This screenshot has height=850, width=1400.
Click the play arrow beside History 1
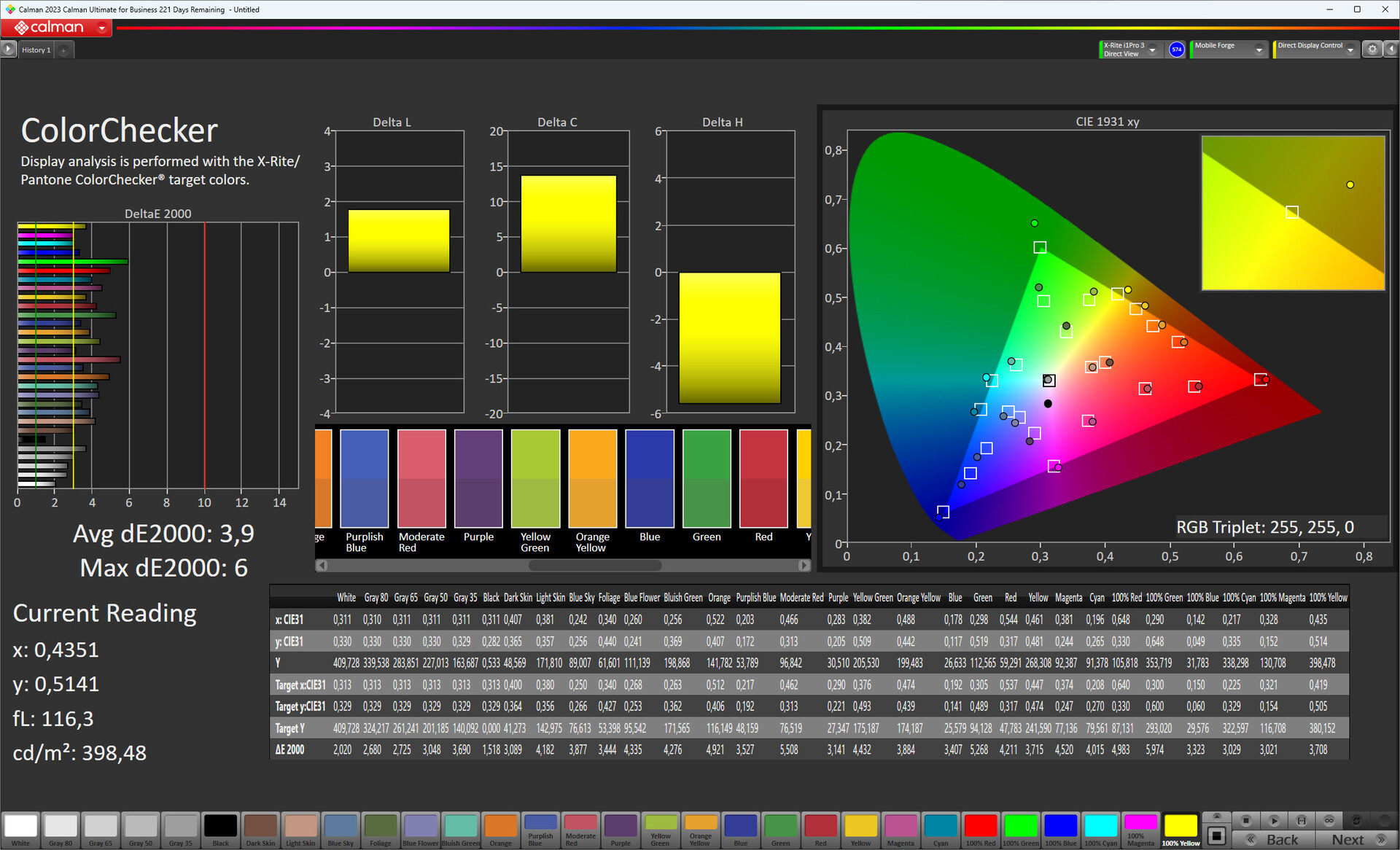coord(8,49)
